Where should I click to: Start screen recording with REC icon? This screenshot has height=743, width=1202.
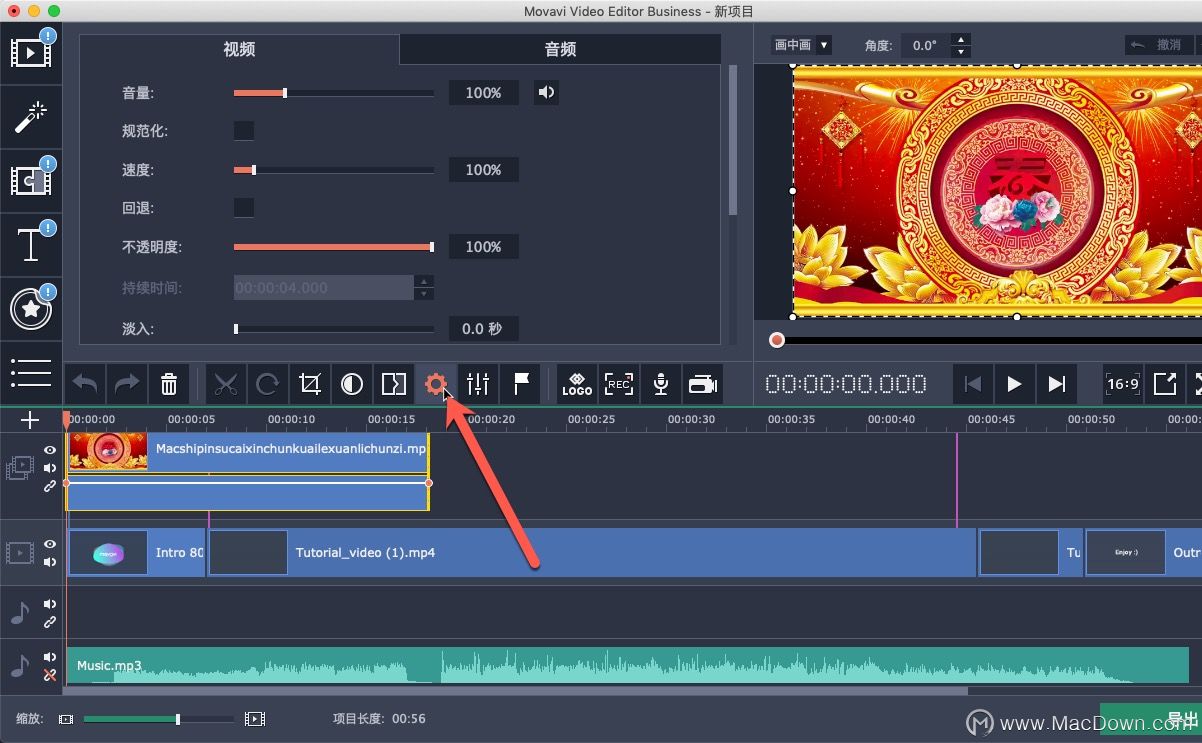click(x=619, y=384)
